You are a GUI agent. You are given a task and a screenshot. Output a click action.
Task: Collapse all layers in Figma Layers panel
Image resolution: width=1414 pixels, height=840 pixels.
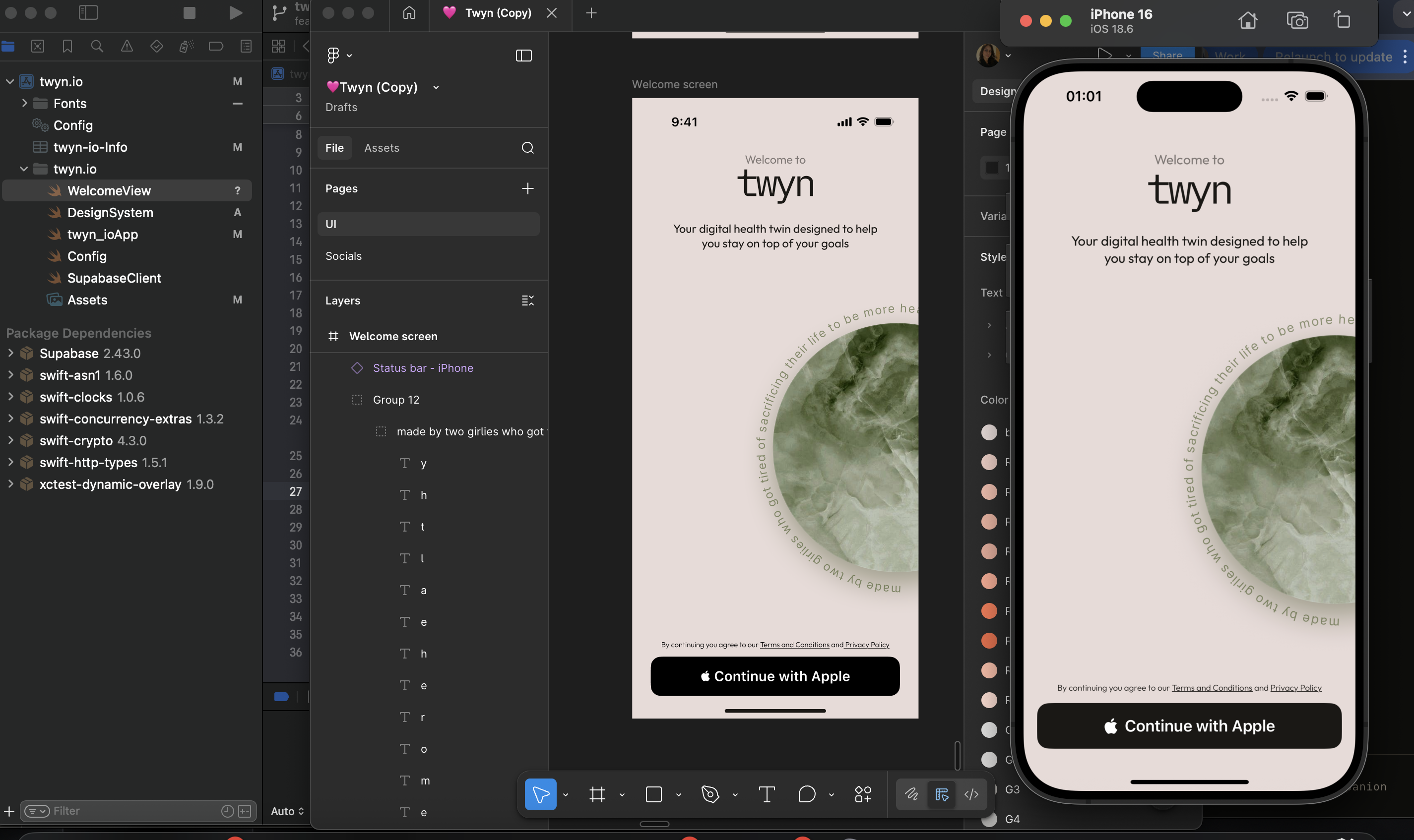(528, 300)
